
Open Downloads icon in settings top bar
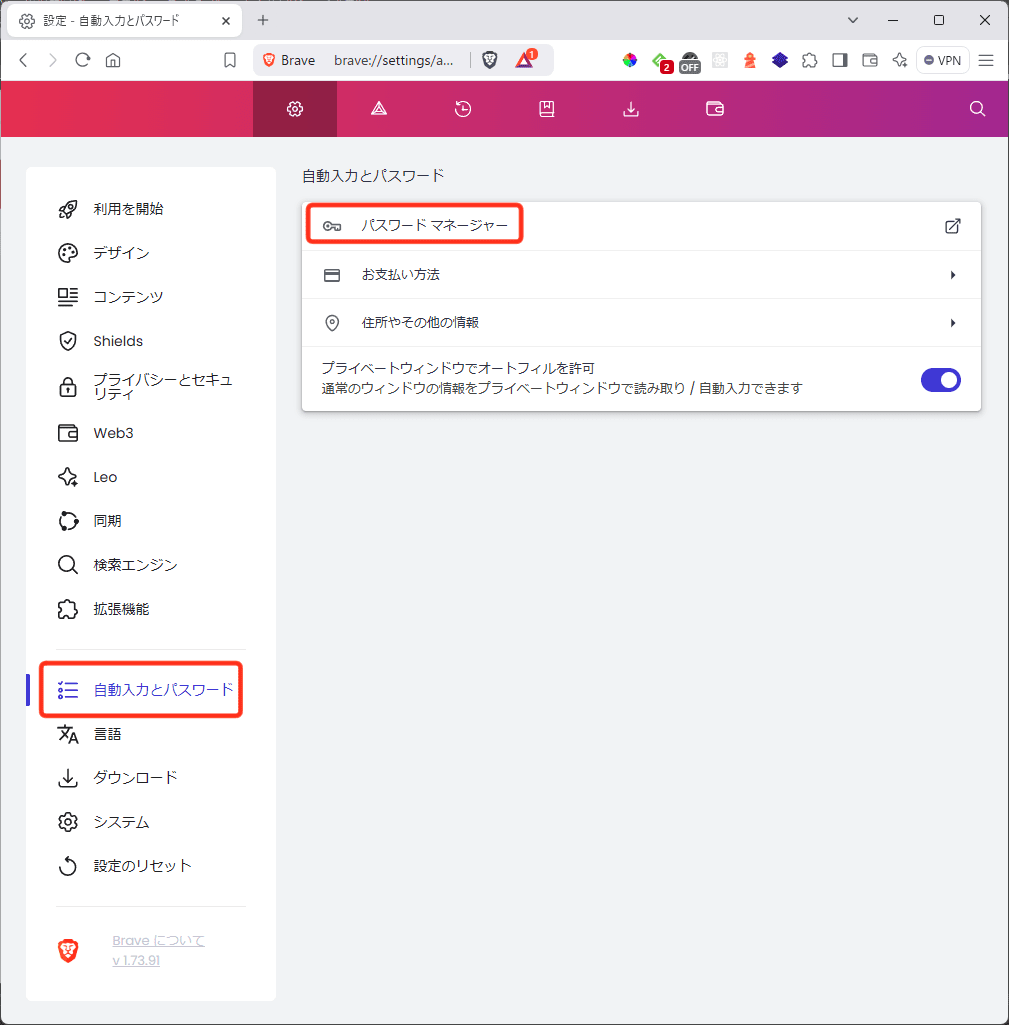631,109
